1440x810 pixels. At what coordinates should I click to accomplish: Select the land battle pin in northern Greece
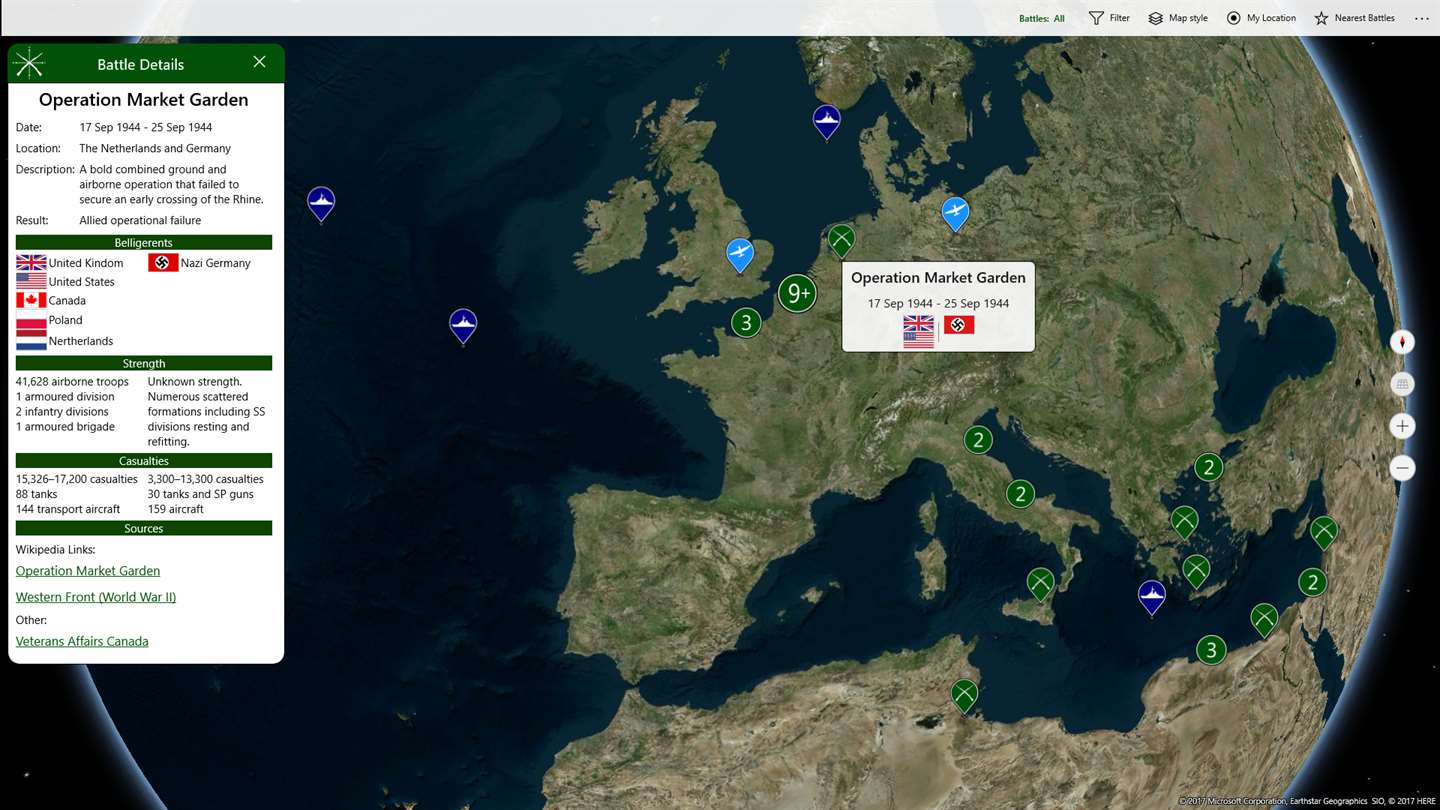[1185, 521]
